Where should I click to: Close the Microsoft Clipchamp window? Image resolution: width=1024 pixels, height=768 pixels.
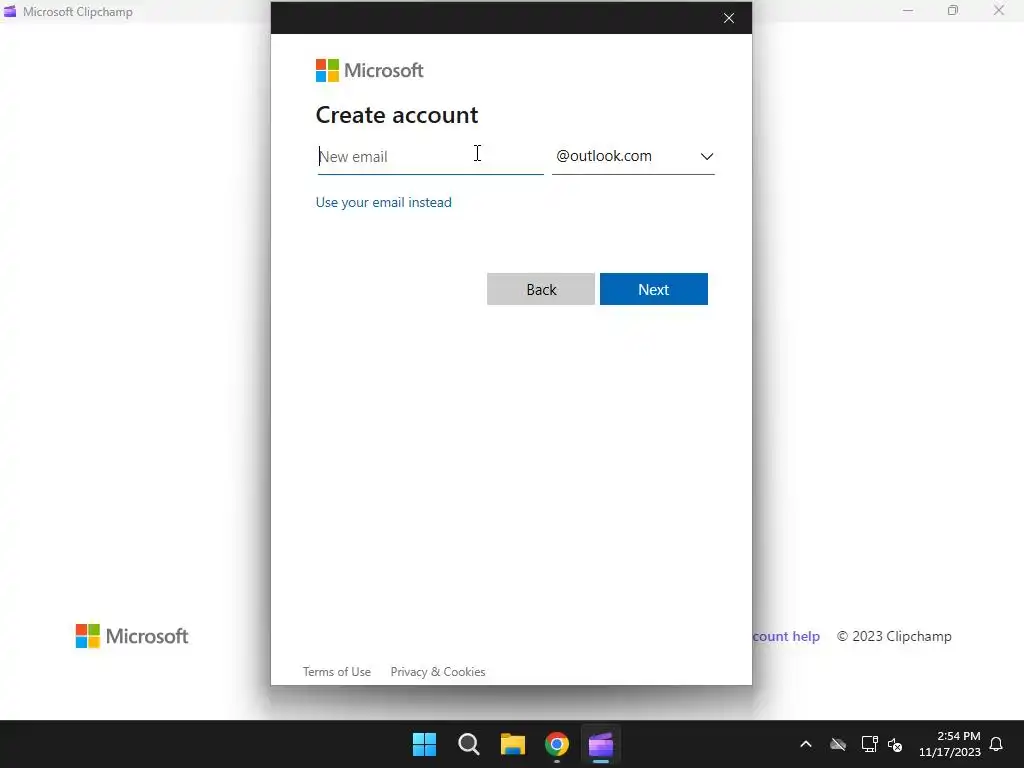point(999,10)
